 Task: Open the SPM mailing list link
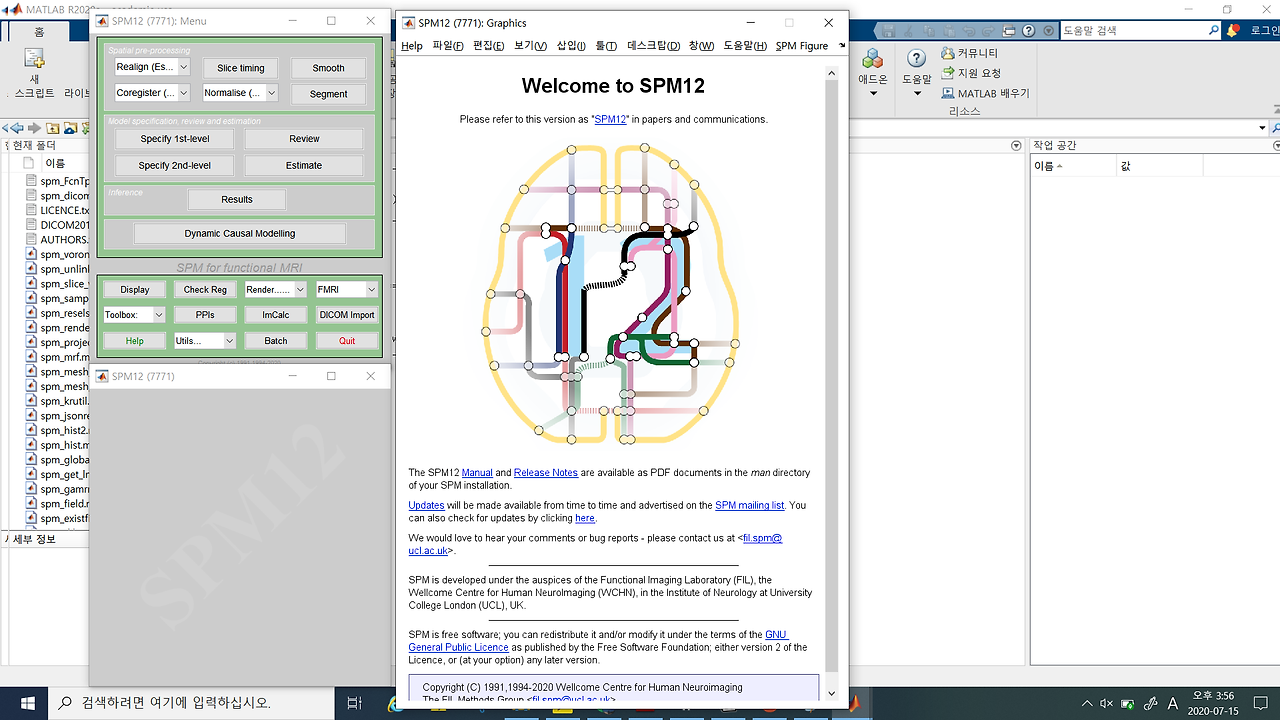749,505
